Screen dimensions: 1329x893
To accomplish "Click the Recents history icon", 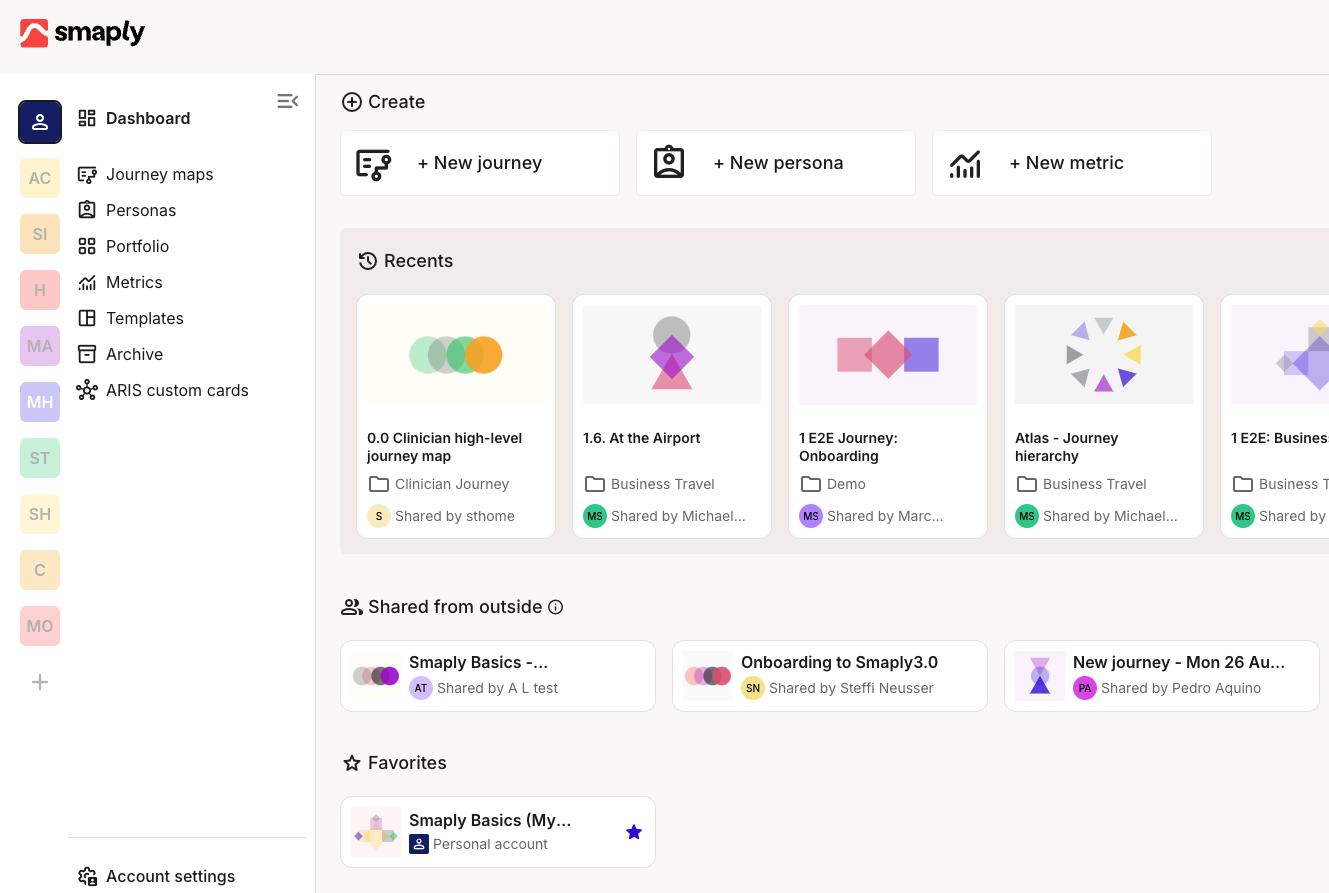I will 368,261.
